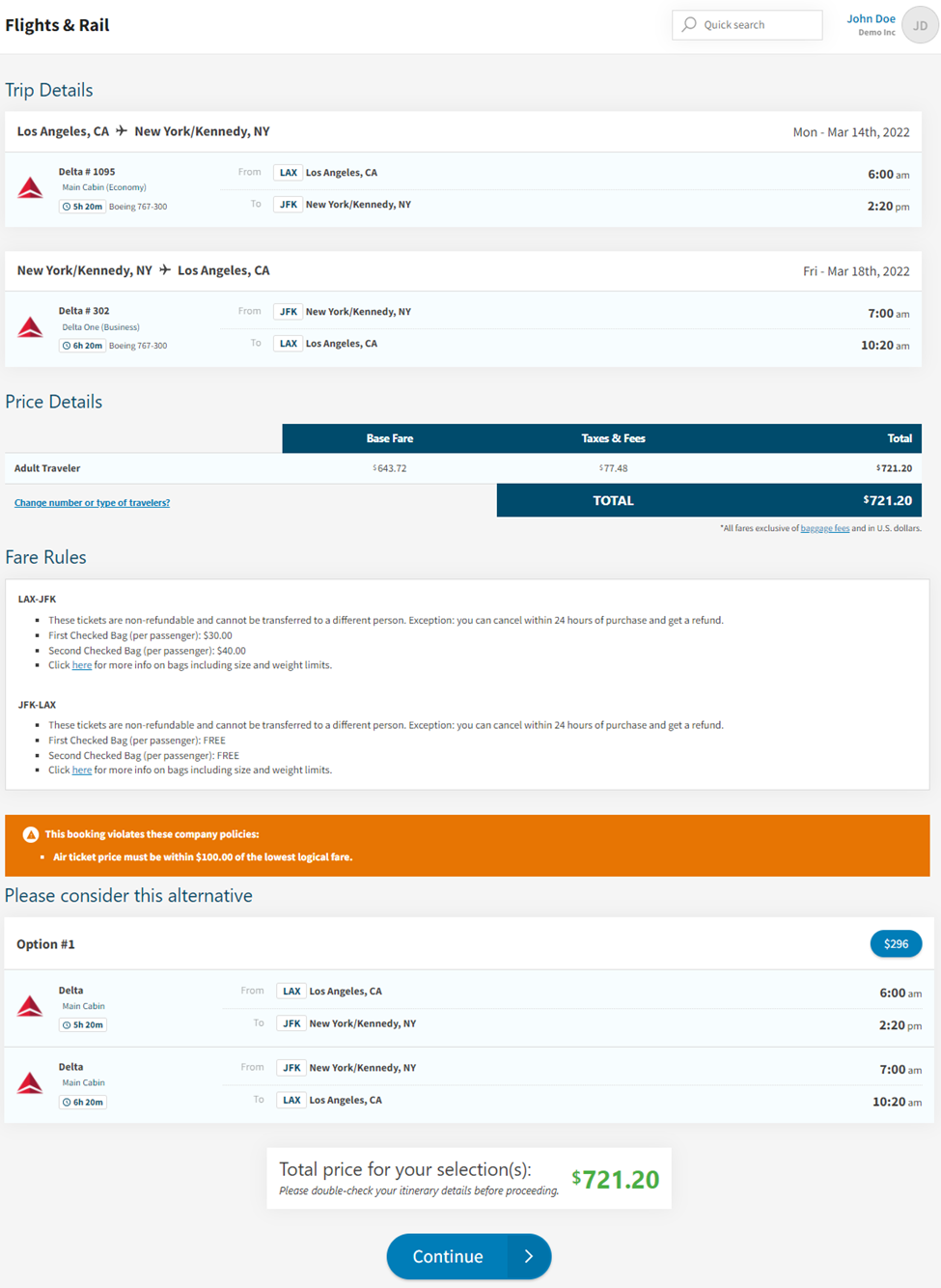Image resolution: width=941 pixels, height=1288 pixels.
Task: Click the arrow on the Continue button
Action: click(x=528, y=1256)
